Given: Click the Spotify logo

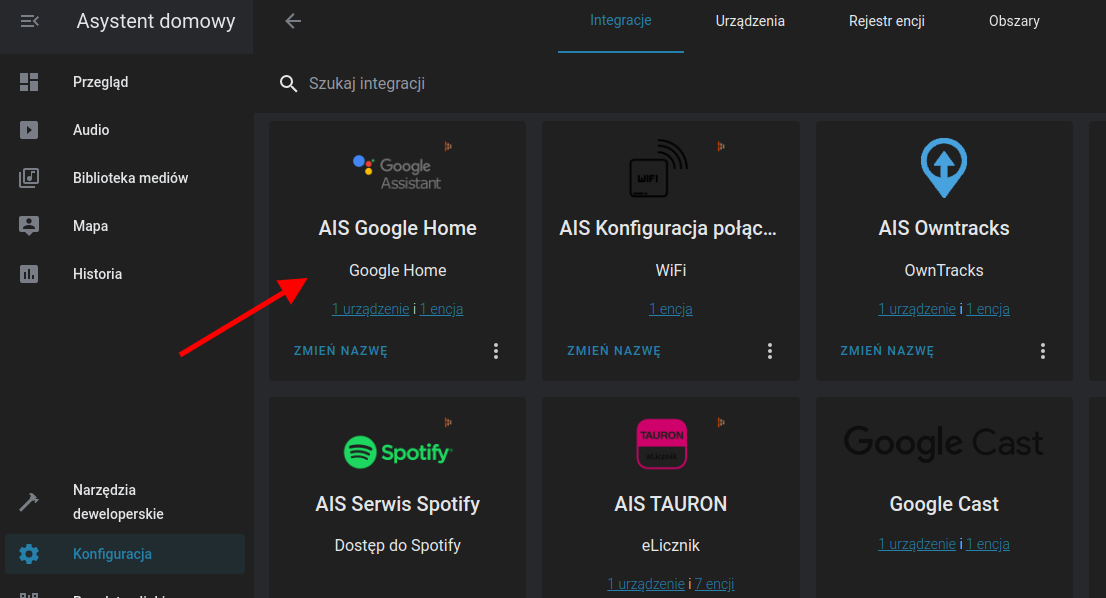Looking at the screenshot, I should (x=398, y=452).
